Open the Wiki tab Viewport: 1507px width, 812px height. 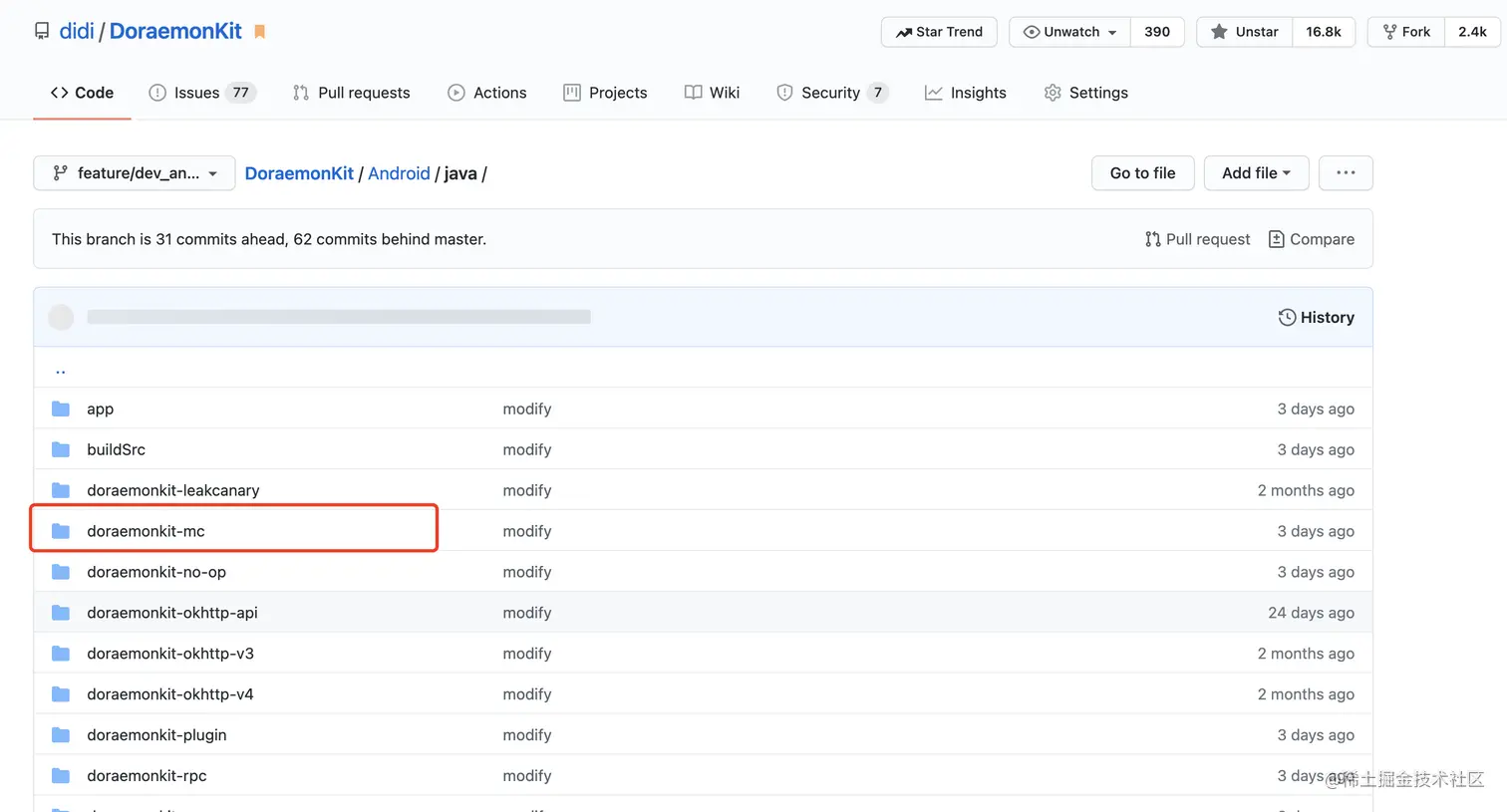pyautogui.click(x=712, y=93)
